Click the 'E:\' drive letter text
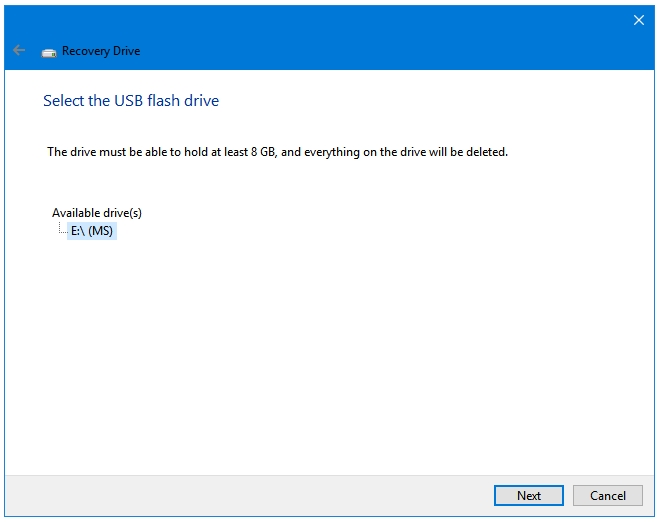The image size is (662, 522). point(78,231)
